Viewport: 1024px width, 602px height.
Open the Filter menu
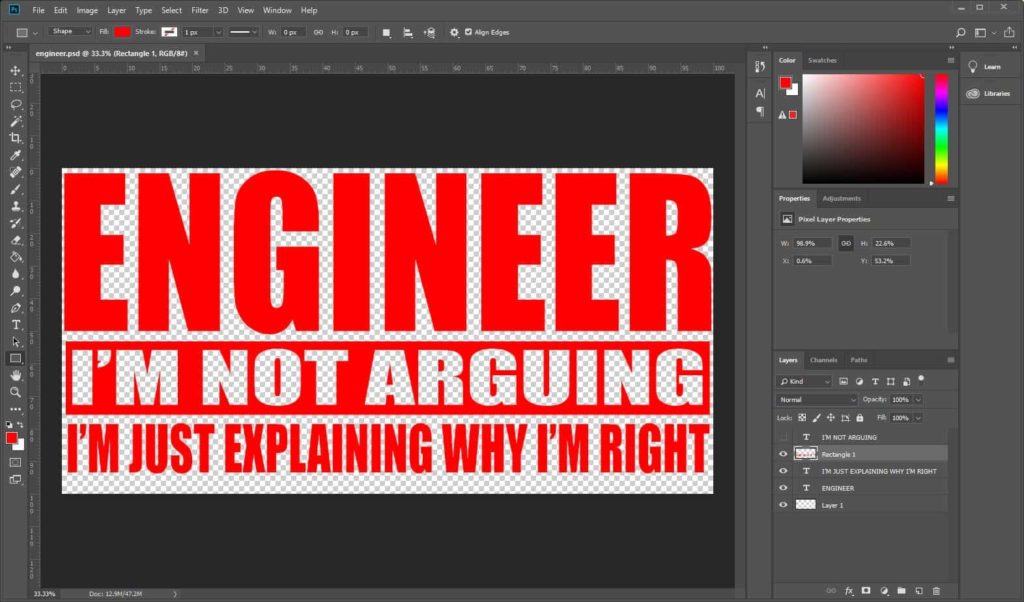(199, 10)
